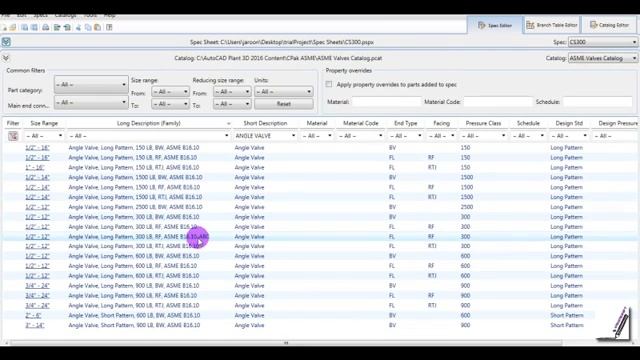The image size is (640, 360).
Task: Select row Angle Valve, Long Pattern, 600 LB, RTJ
Action: pos(320,276)
